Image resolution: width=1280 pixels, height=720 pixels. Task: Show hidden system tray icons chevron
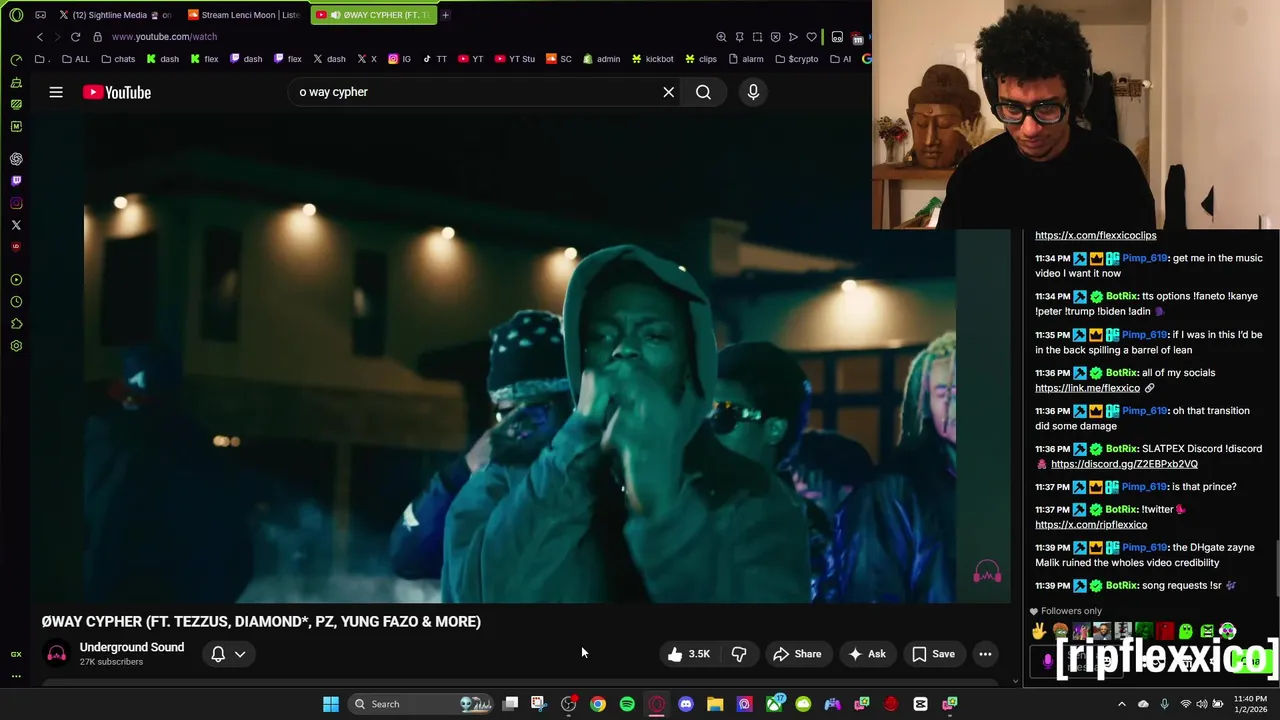point(1121,704)
